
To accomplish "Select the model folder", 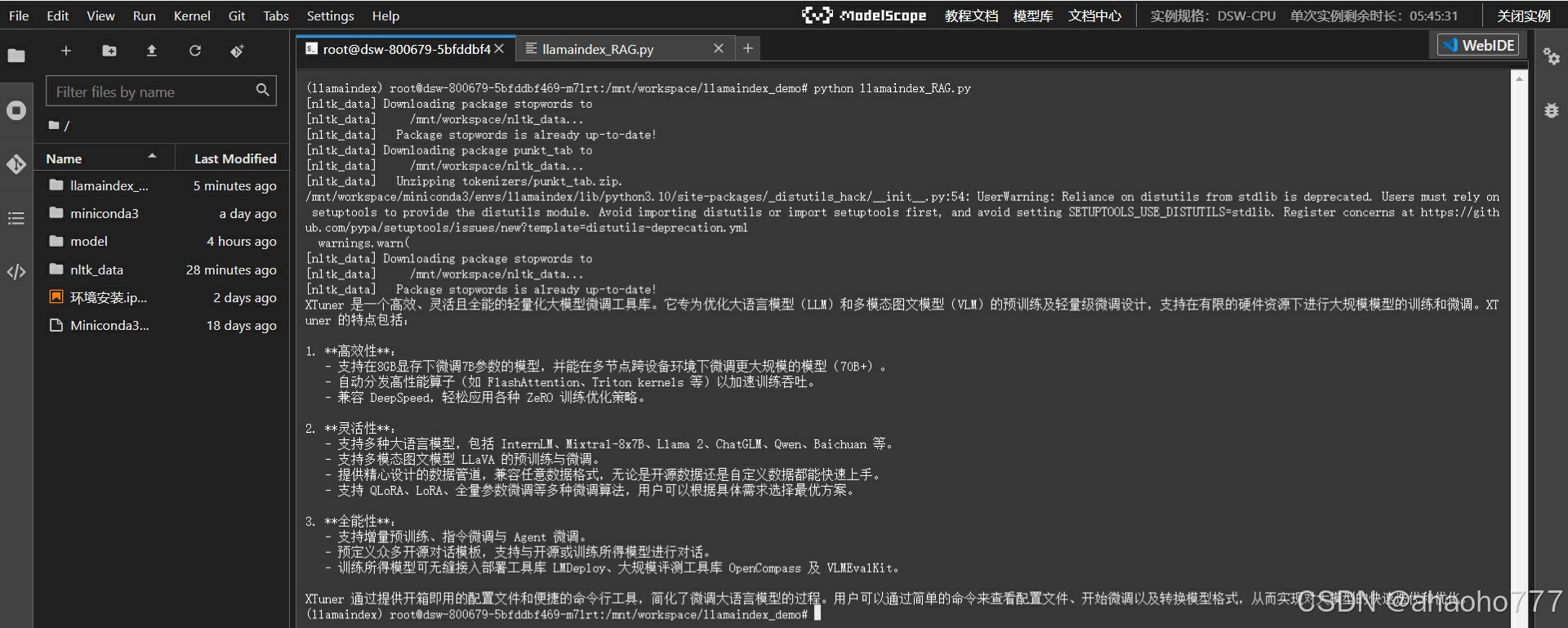I will (162, 241).
